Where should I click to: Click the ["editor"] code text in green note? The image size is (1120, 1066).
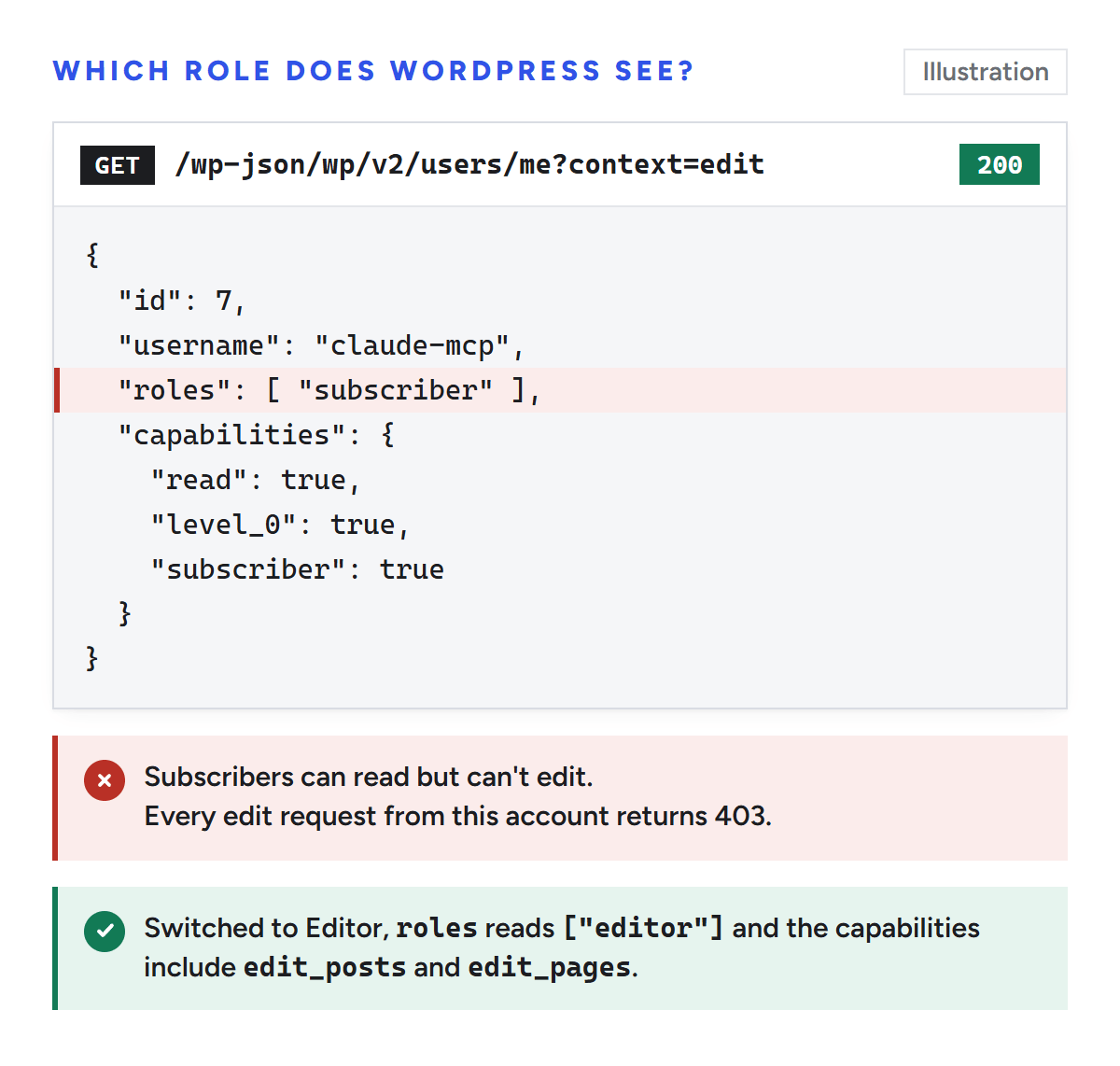pos(643,928)
